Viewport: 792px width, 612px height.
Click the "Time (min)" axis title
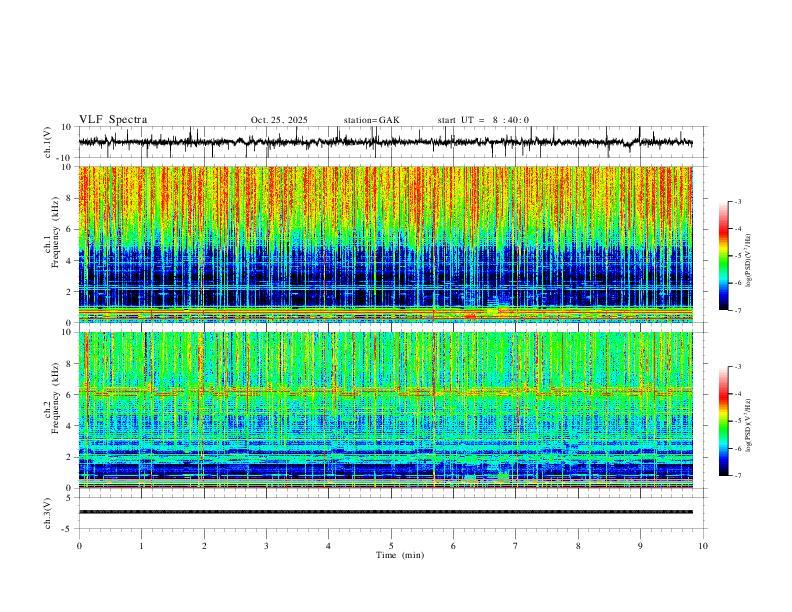400,555
